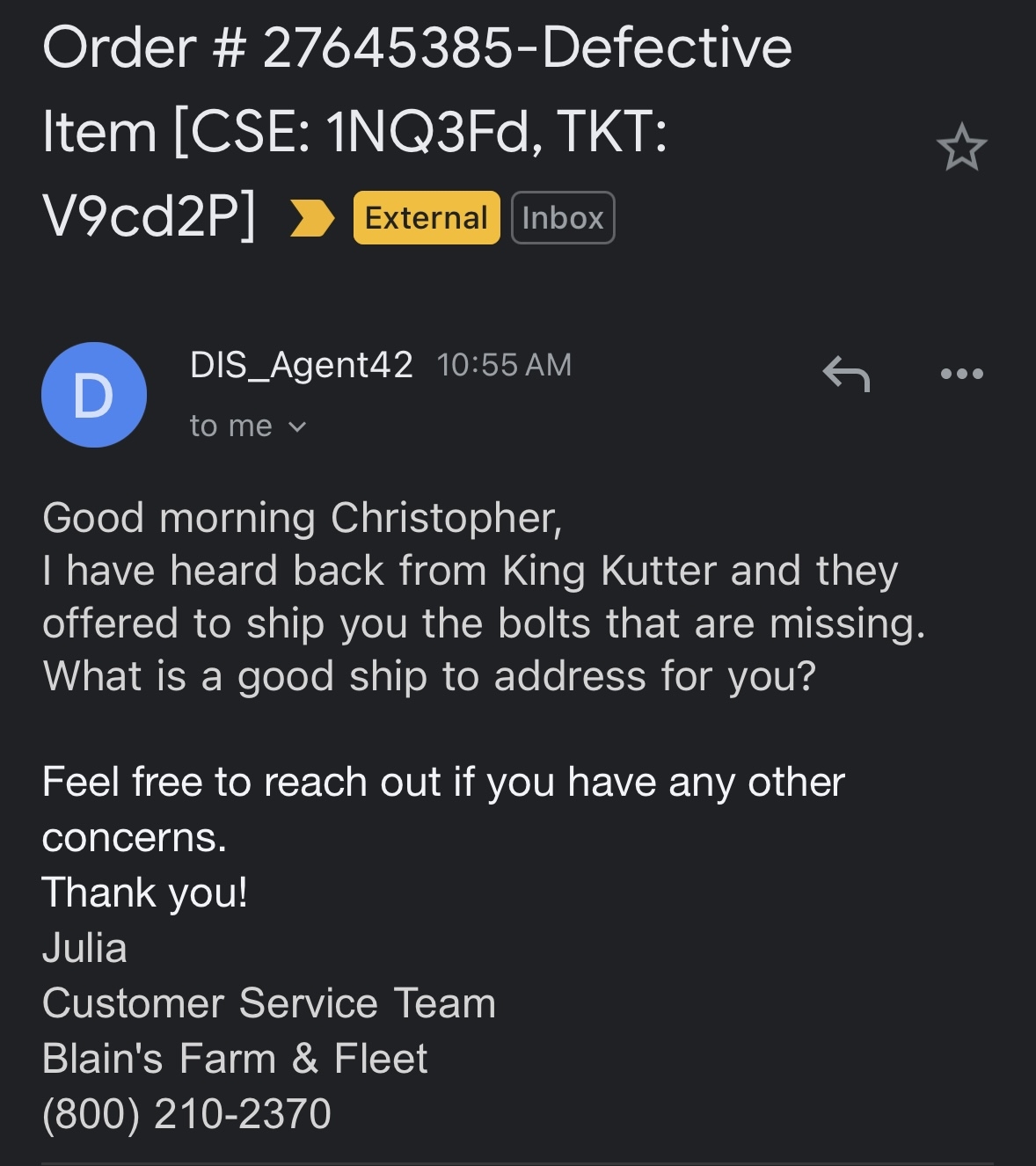Image resolution: width=1036 pixels, height=1166 pixels.
Task: Tap the "Good morning Christopher" greeting line
Action: (302, 518)
